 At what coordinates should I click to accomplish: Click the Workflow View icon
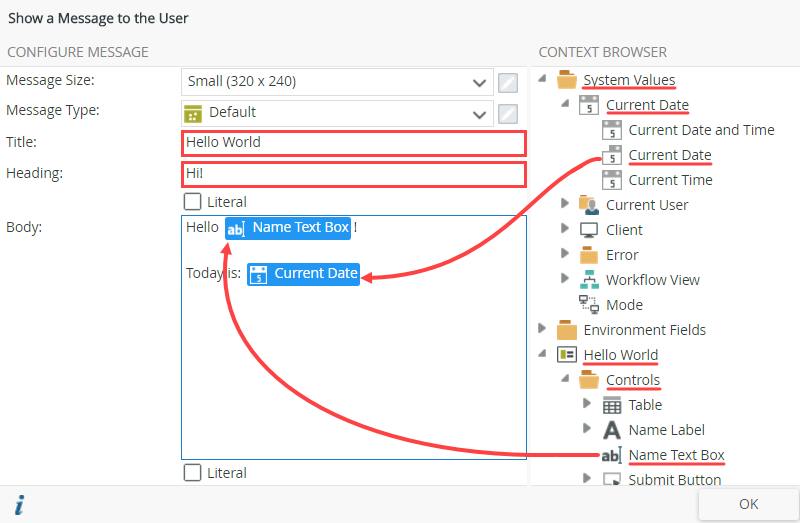590,280
